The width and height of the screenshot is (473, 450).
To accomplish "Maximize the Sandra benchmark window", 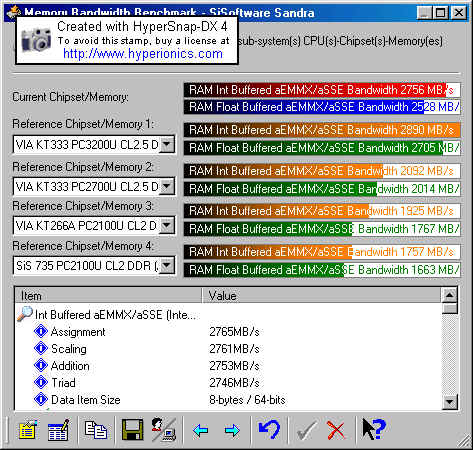I will click(x=440, y=13).
